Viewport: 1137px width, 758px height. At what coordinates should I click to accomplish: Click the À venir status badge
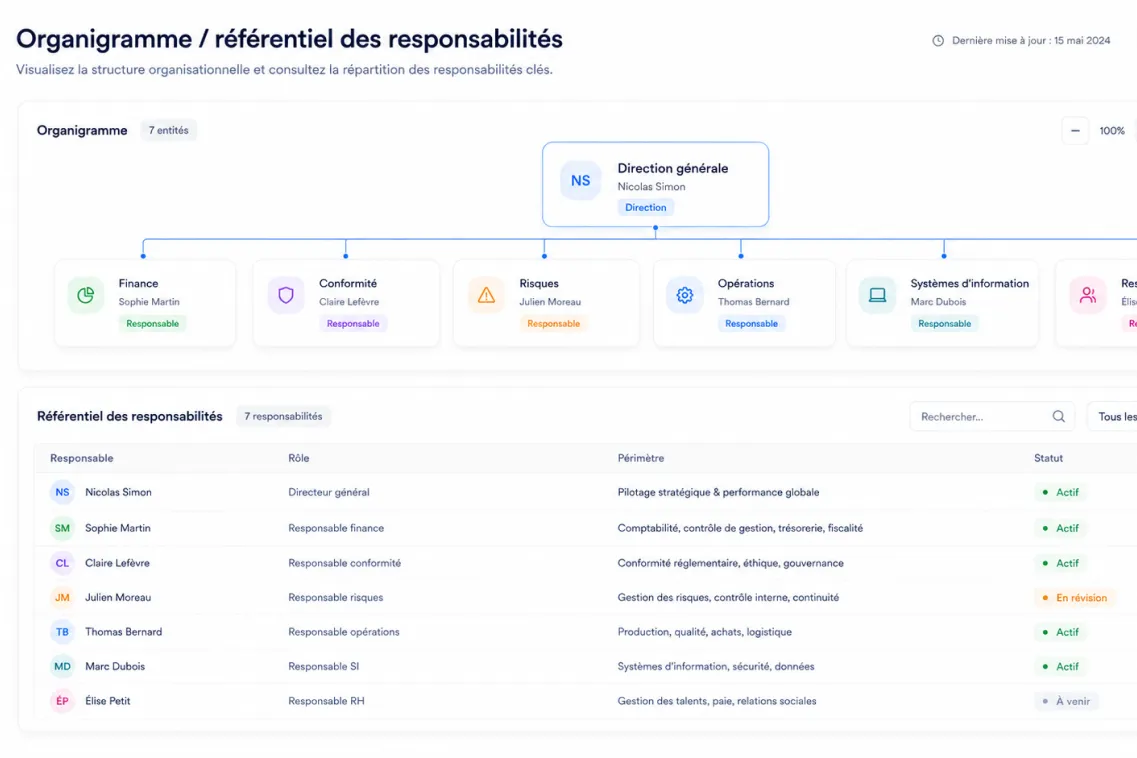pos(1066,701)
